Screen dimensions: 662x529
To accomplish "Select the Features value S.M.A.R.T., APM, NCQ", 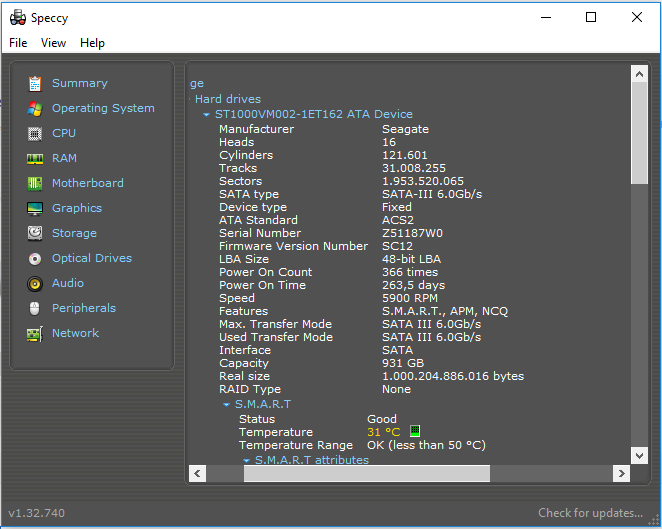I will (x=445, y=311).
